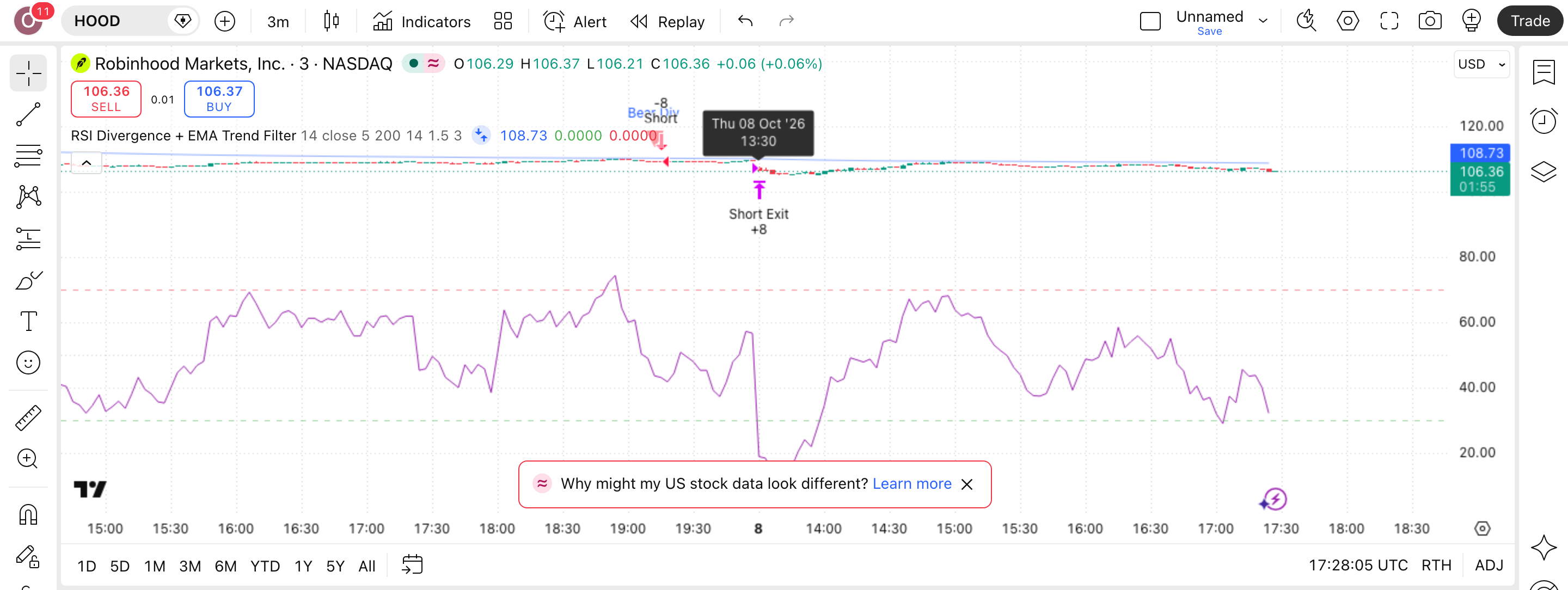Change the 3m chart interval
Image resolution: width=1568 pixels, height=590 pixels.
pyautogui.click(x=278, y=21)
